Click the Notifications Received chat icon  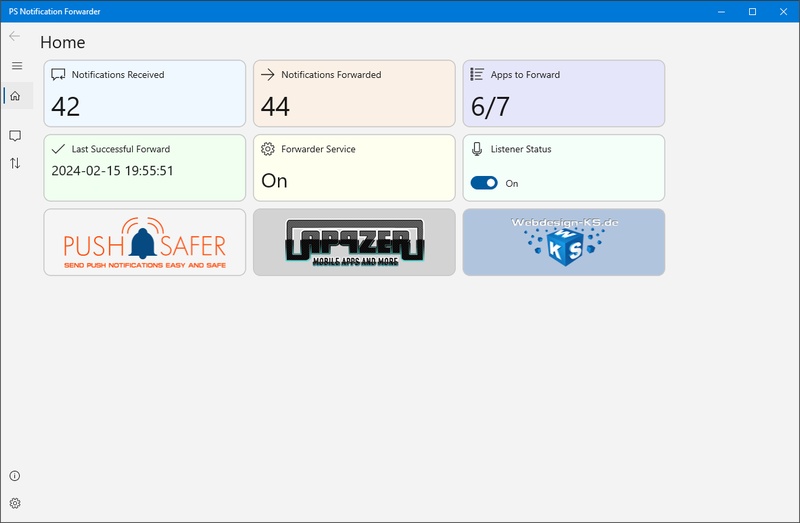point(58,75)
